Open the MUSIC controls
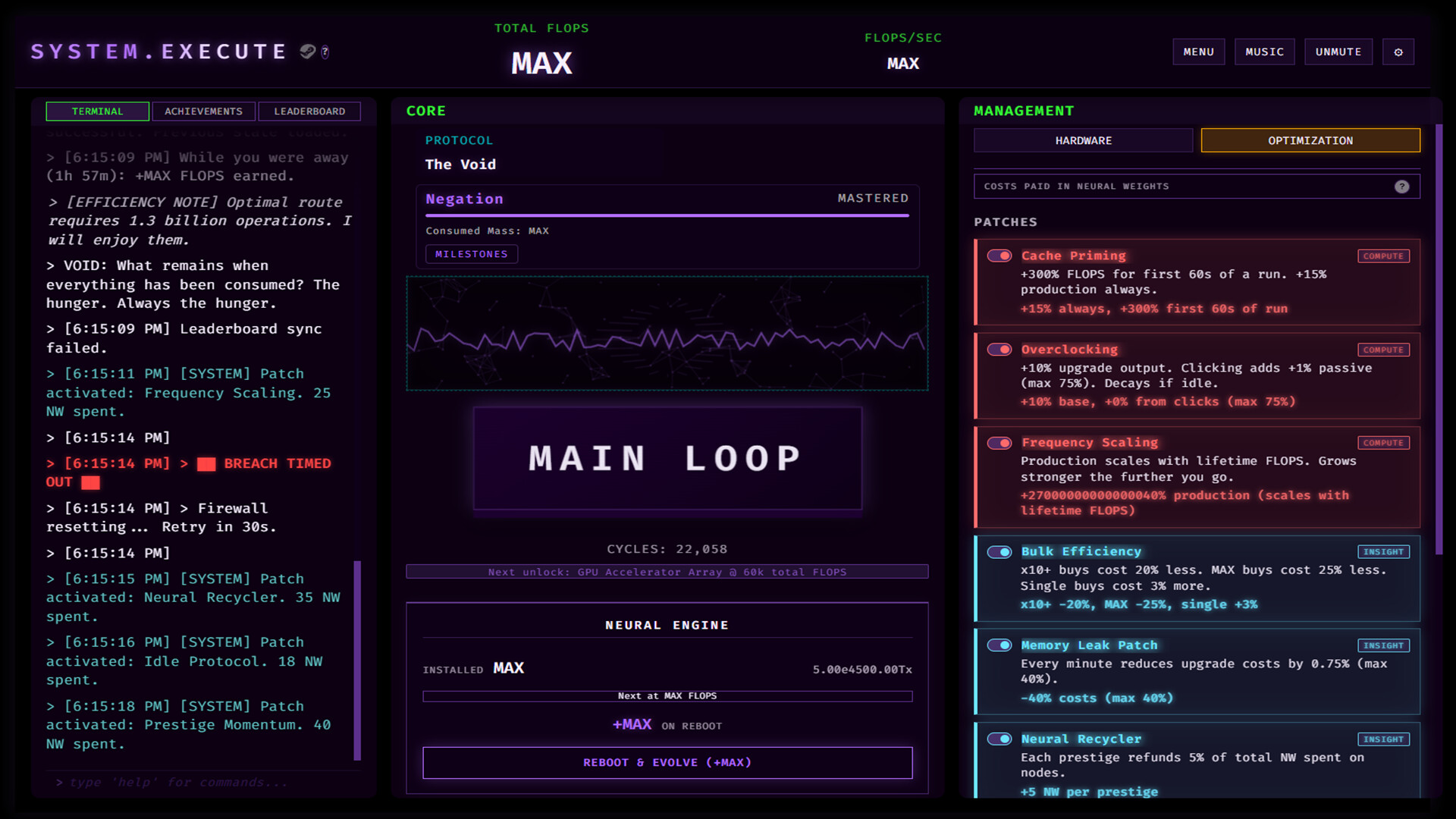 1264,52
